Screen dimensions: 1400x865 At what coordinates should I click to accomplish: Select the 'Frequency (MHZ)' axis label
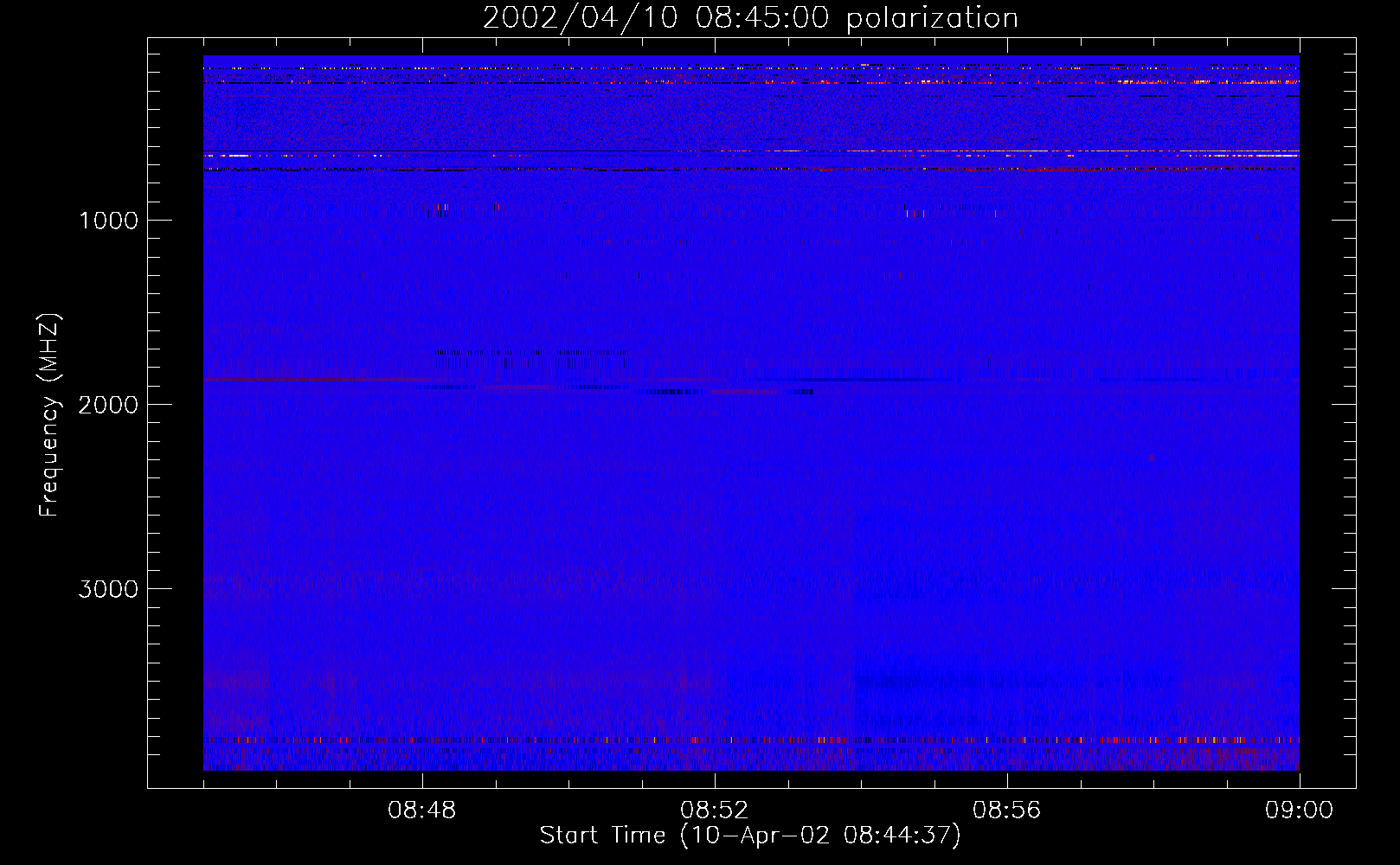pos(49,415)
